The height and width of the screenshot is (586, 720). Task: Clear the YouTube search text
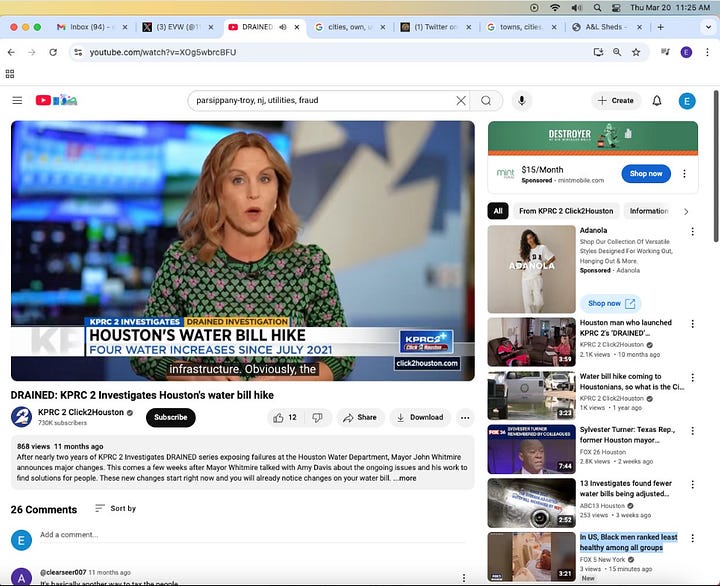click(461, 101)
